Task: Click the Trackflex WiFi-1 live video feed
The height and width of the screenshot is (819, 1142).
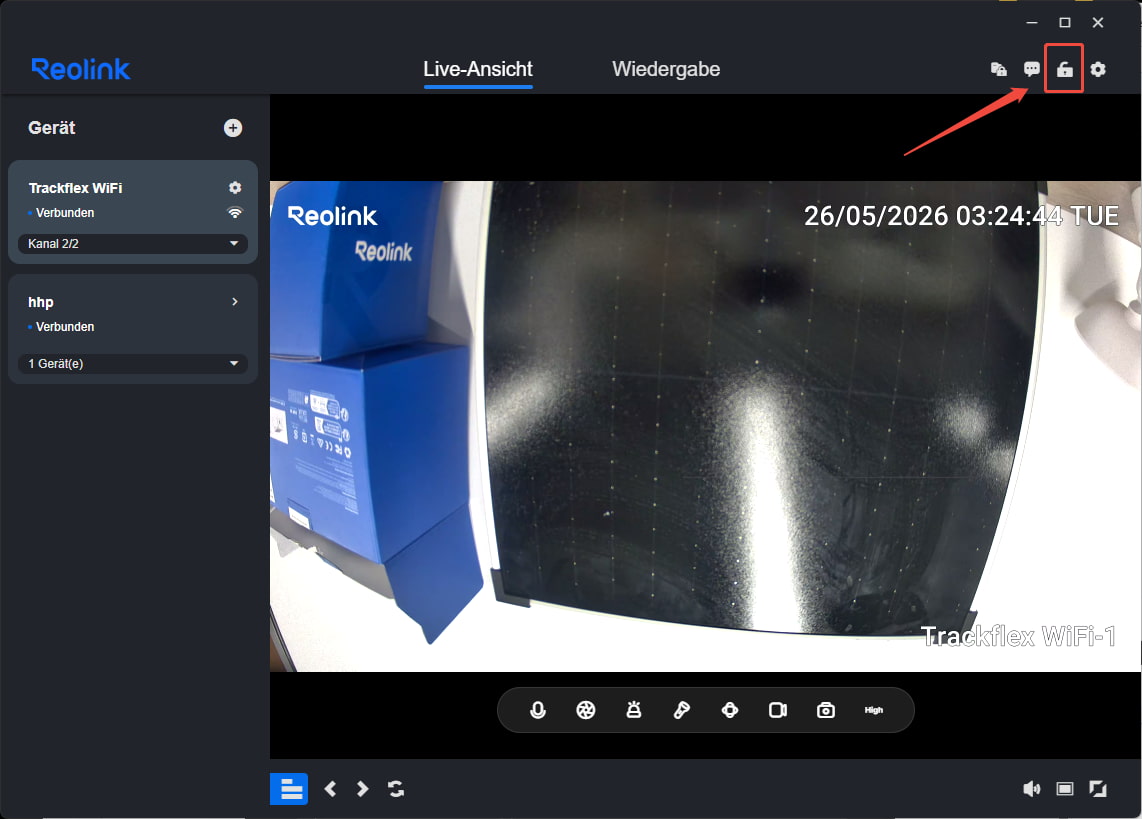Action: tap(705, 426)
